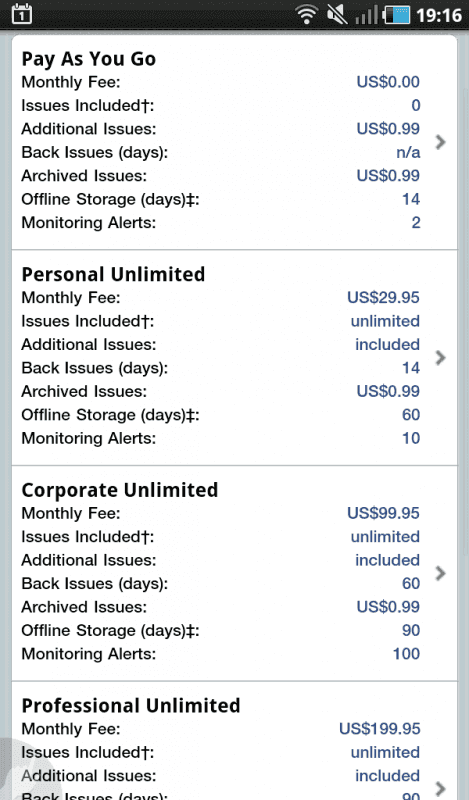469x800 pixels.
Task: Tap the US$29.95 monthly fee value
Action: [383, 297]
